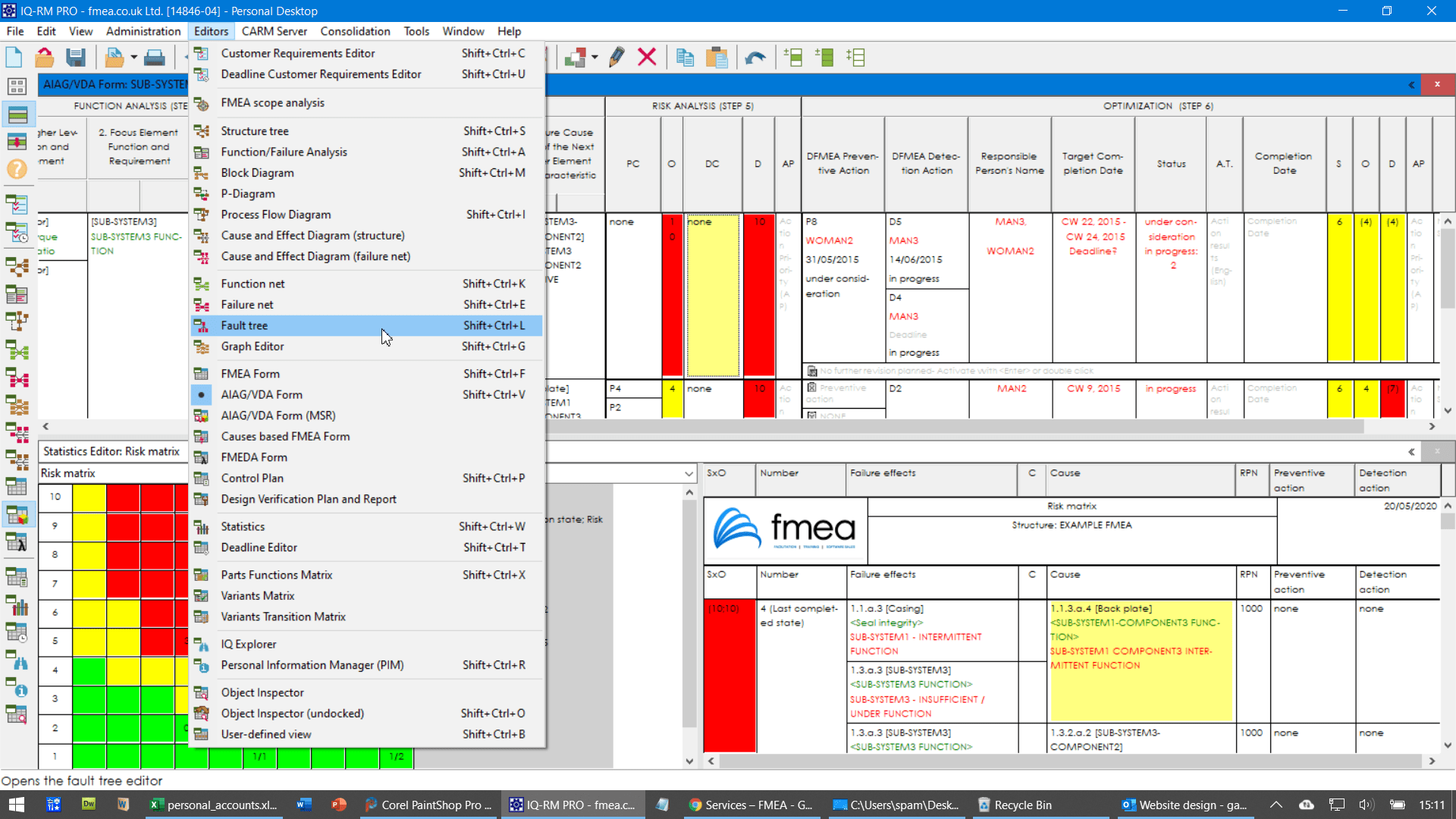This screenshot has width=1456, height=819.
Task: Expand the Risk matrix combo box arrow
Action: 689,473
